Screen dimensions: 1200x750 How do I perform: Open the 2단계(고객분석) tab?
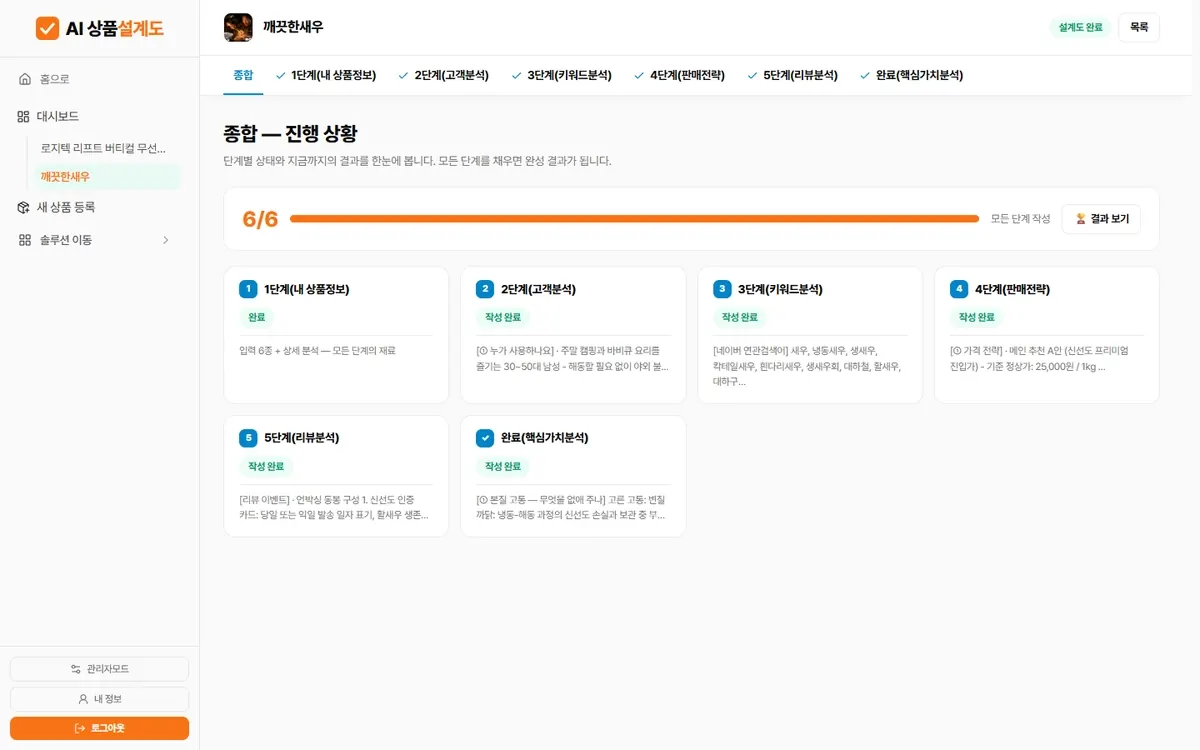[x=443, y=75]
